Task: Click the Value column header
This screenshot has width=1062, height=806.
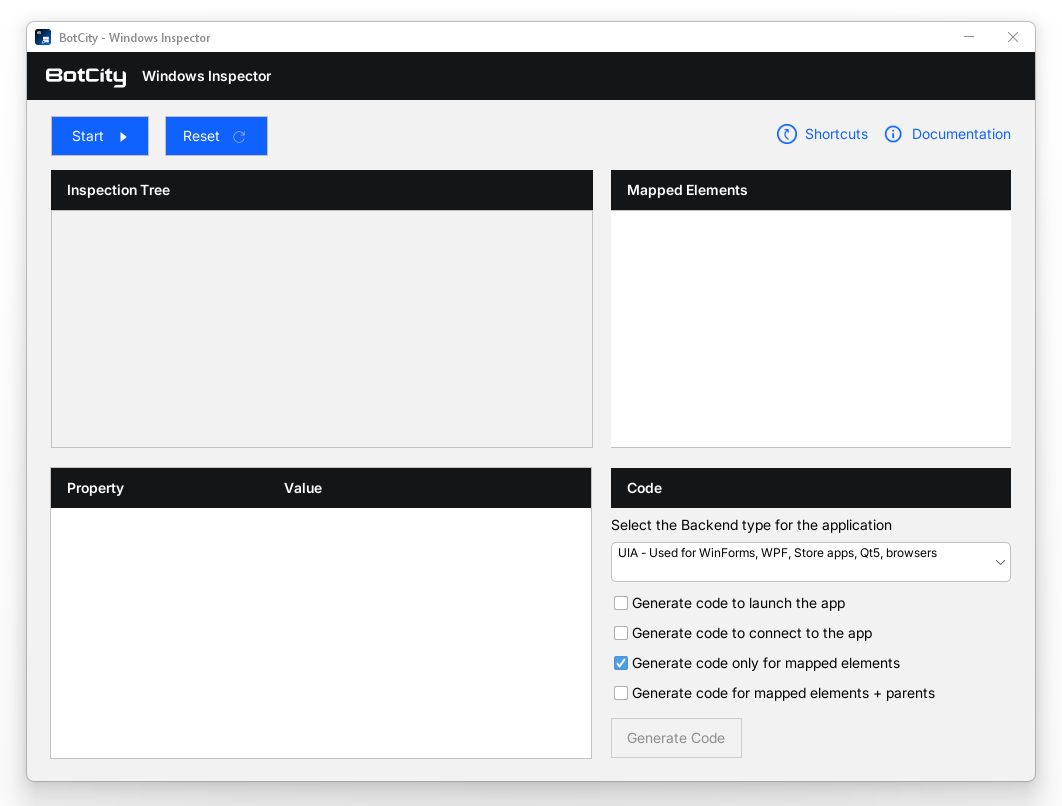Action: 303,488
